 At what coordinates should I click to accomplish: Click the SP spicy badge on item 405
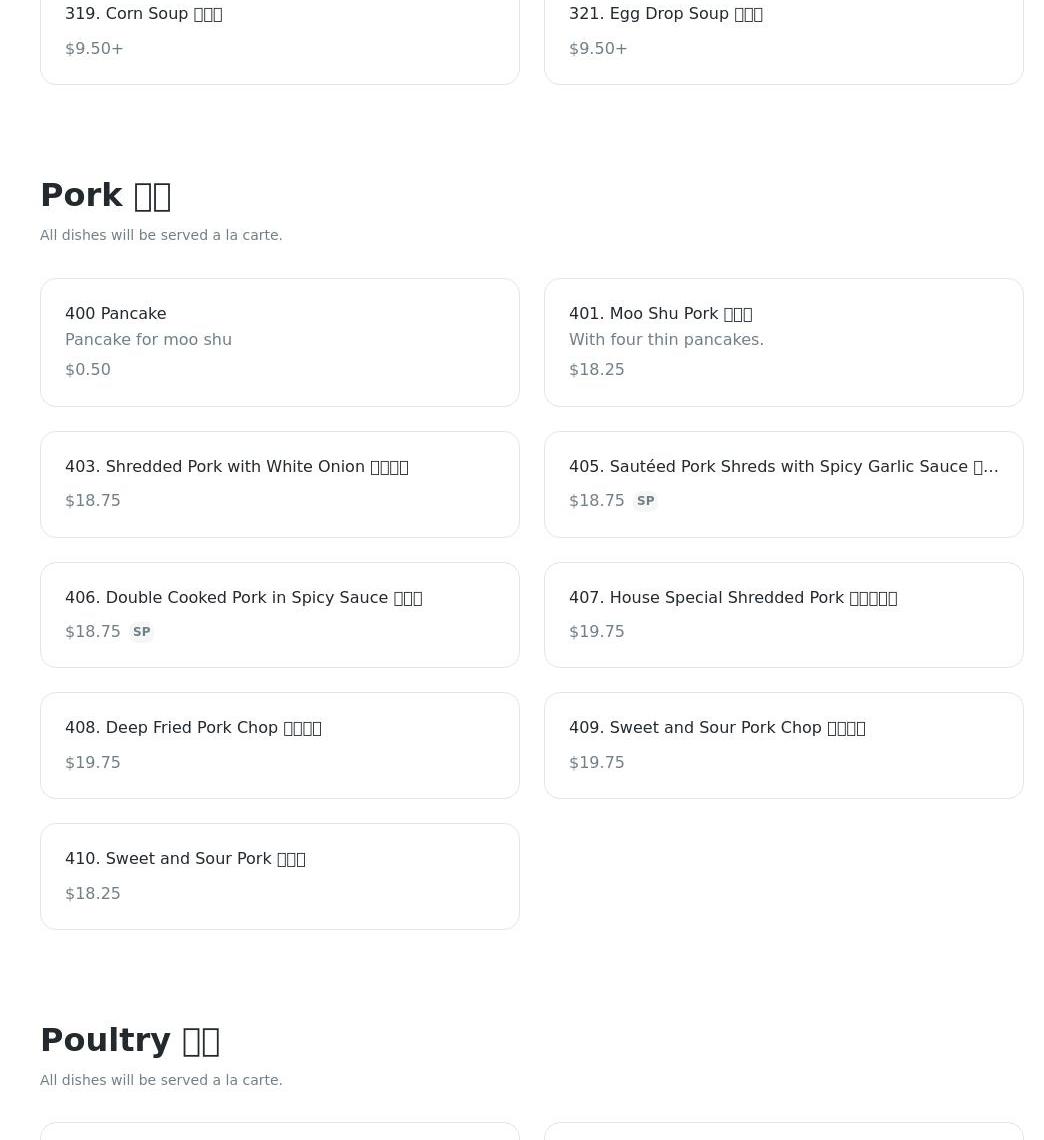(645, 501)
